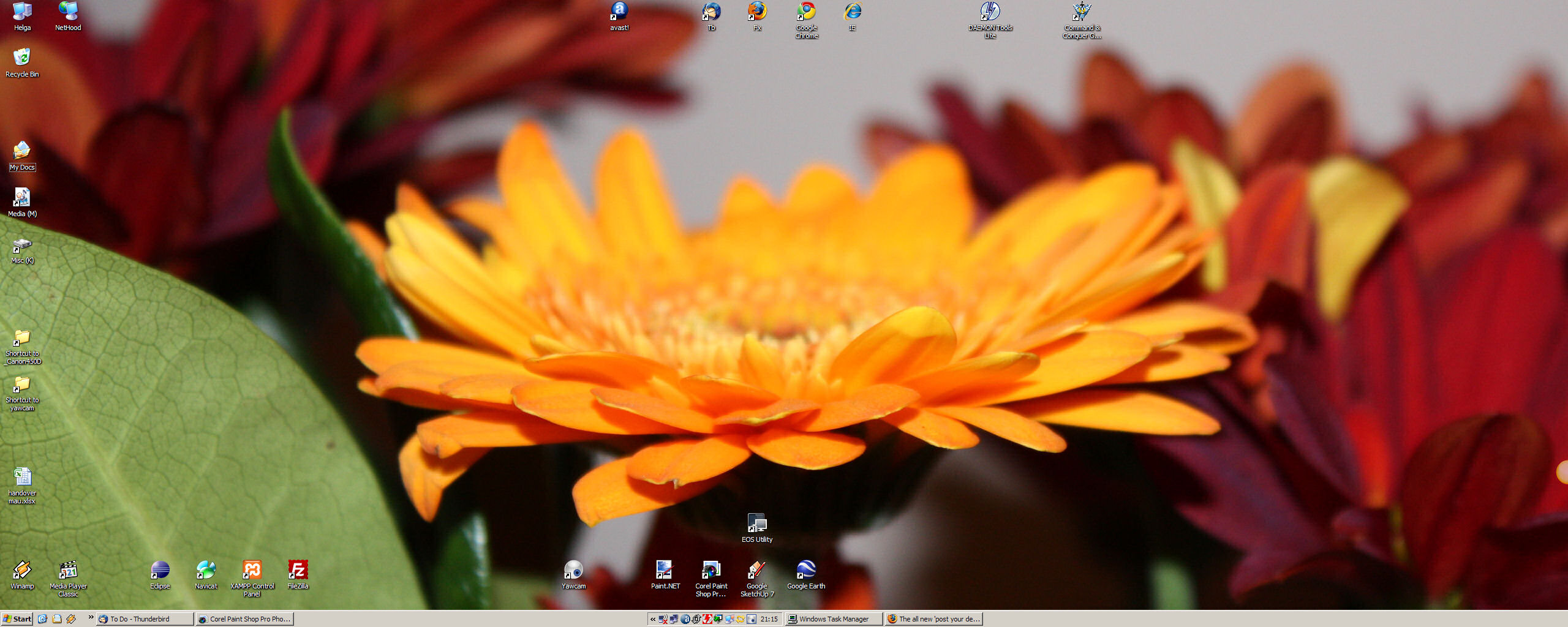Click the avast! tray icon
The width and height of the screenshot is (1568, 627).
coord(685,619)
